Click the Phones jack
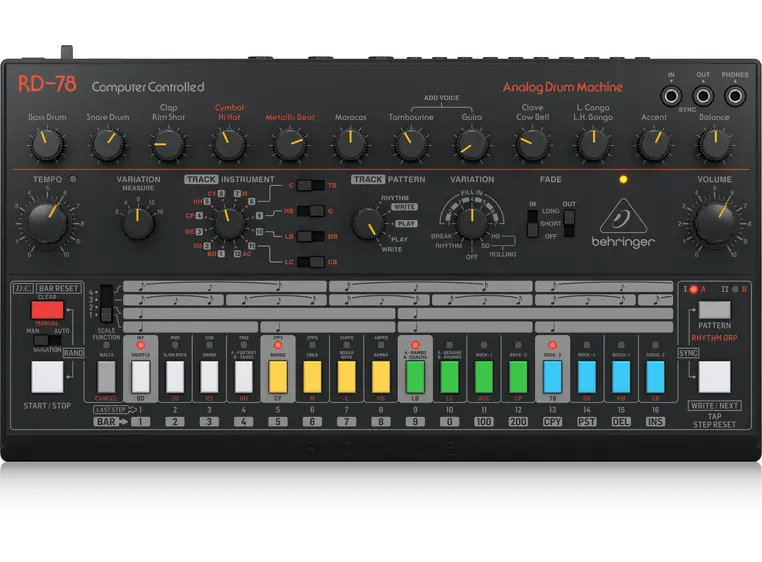 pyautogui.click(x=735, y=96)
